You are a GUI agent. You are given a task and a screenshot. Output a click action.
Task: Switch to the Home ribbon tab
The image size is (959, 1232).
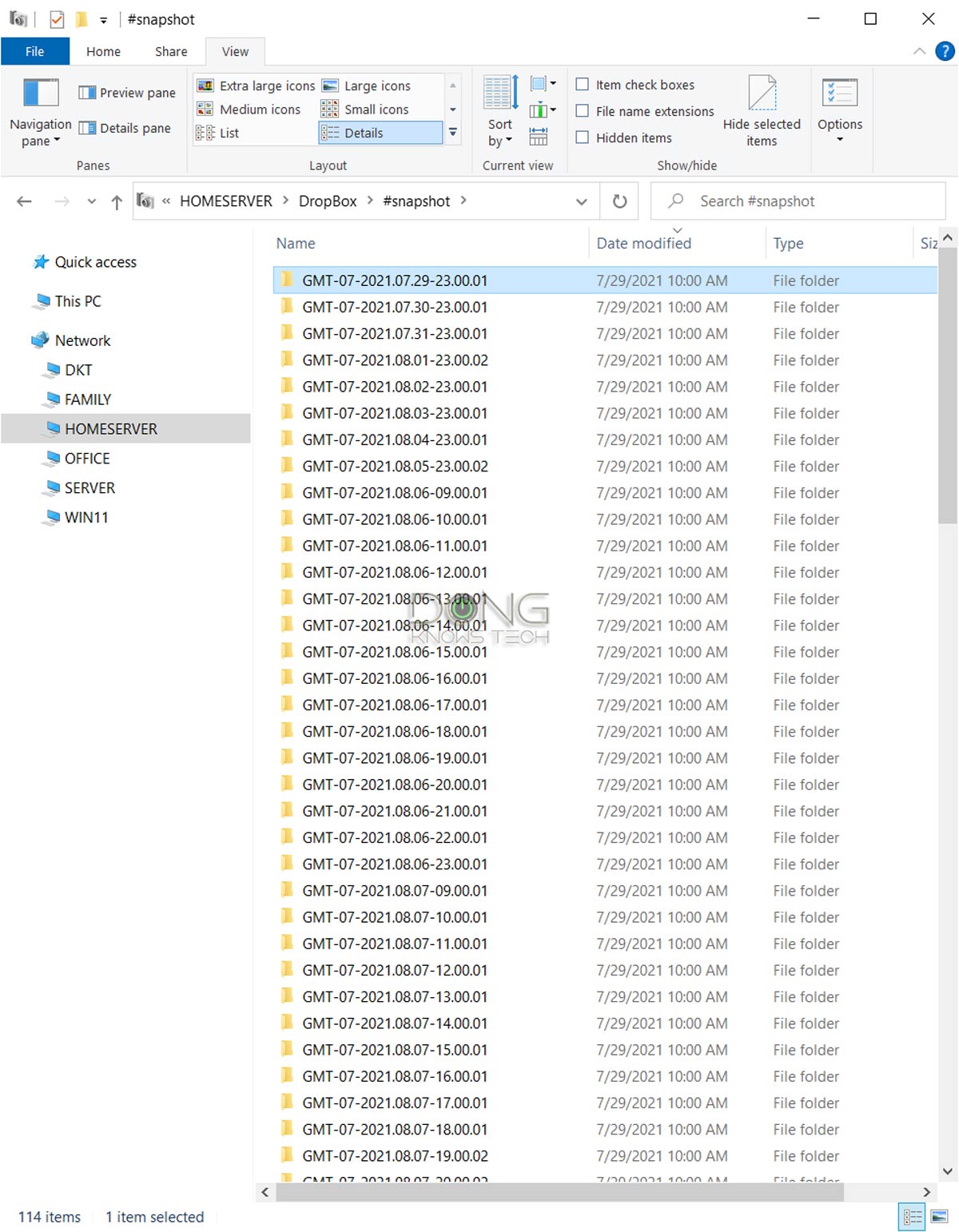[103, 50]
